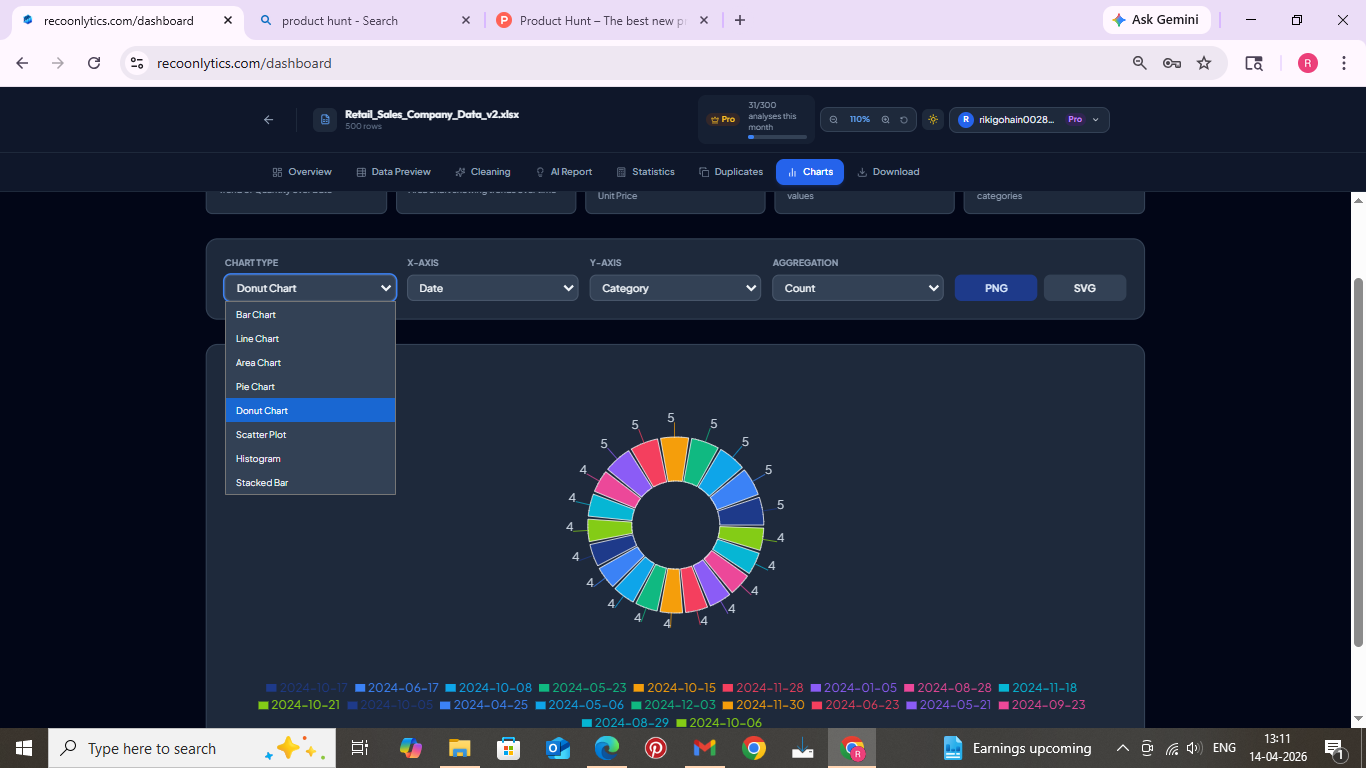Click the Ask Gemini button
The image size is (1366, 768).
point(1156,20)
